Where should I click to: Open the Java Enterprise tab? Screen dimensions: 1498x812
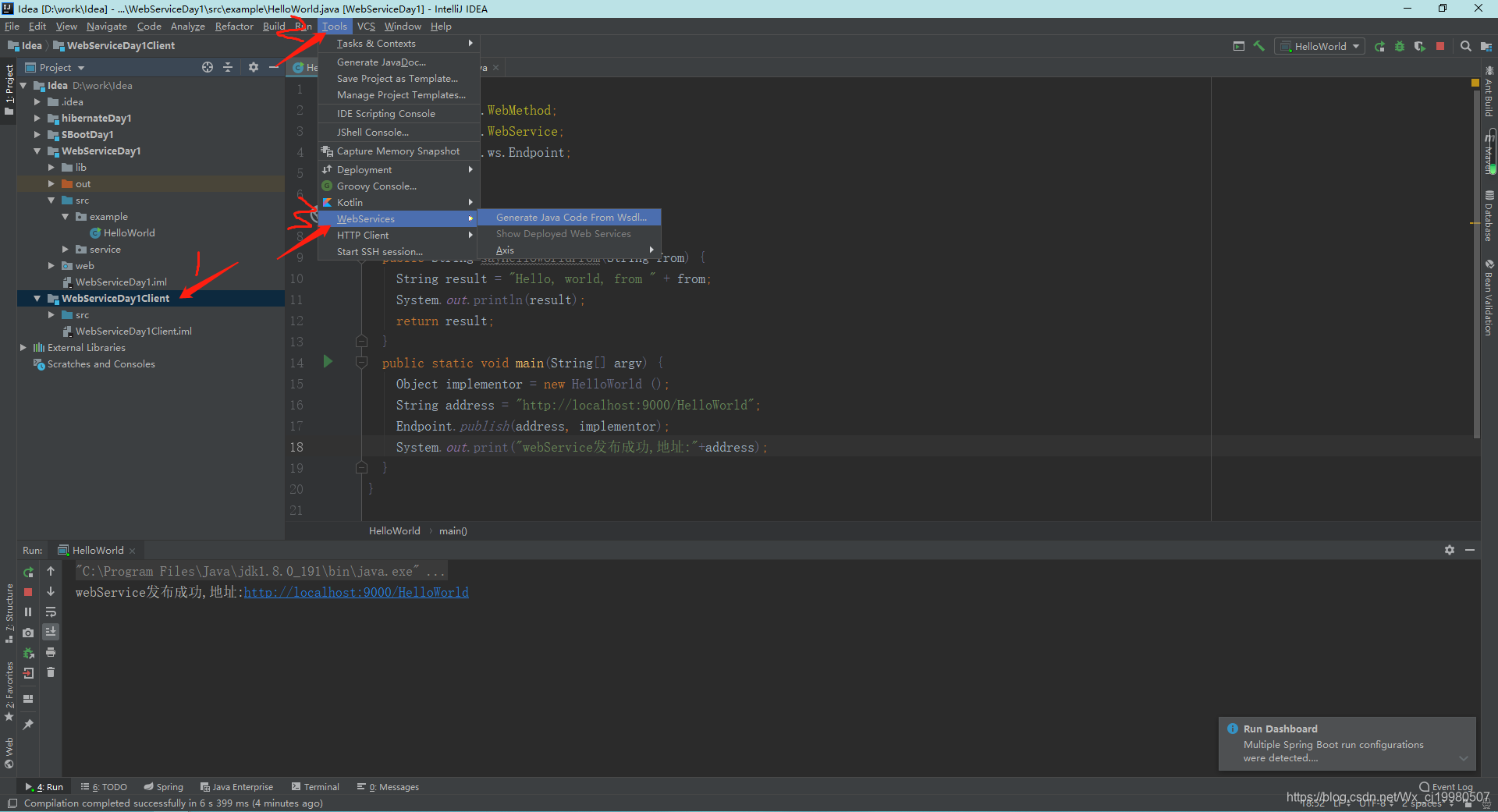click(236, 787)
